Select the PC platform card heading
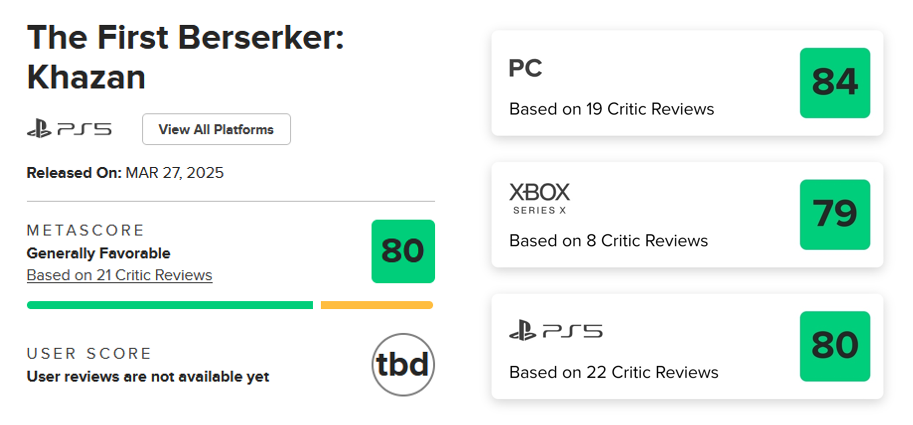The height and width of the screenshot is (425, 913). click(525, 69)
